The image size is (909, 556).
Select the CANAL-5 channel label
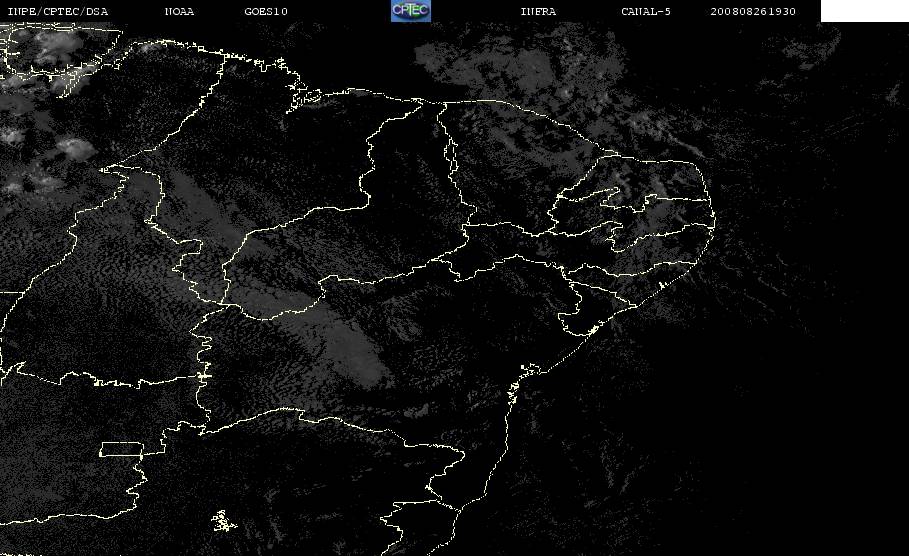coord(646,11)
